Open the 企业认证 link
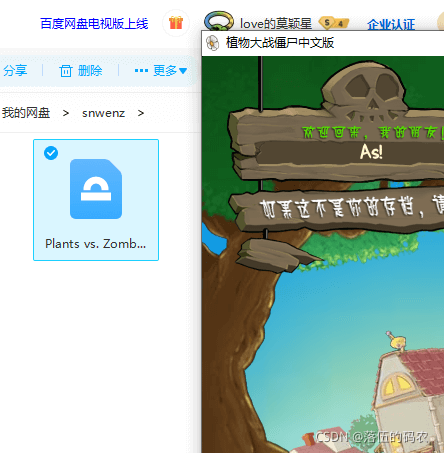Viewport: 444px width, 453px height. coord(391,24)
